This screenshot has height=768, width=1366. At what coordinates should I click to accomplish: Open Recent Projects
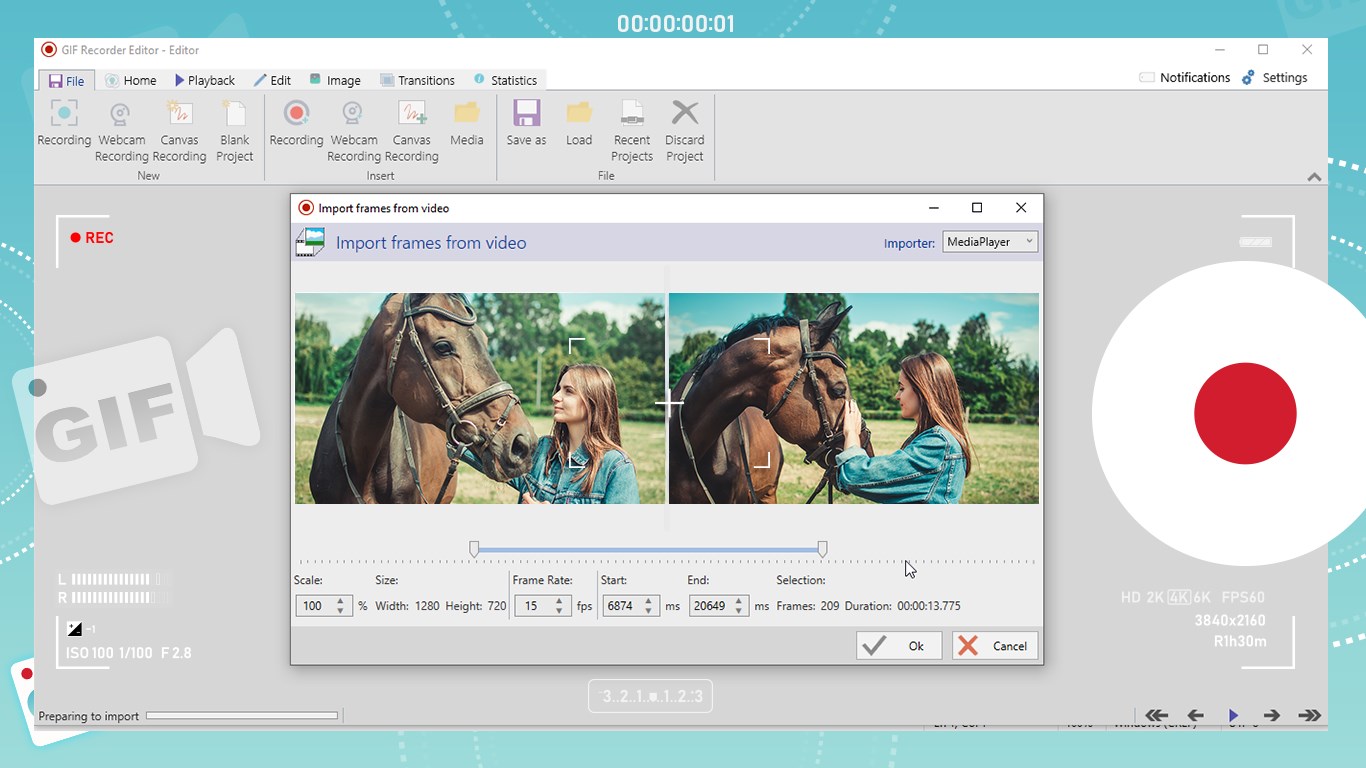point(632,131)
